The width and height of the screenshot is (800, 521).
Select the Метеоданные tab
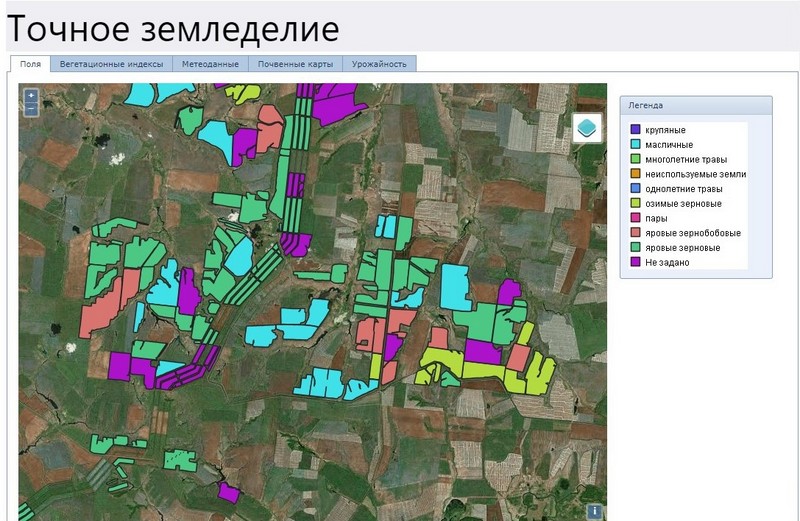coord(210,64)
